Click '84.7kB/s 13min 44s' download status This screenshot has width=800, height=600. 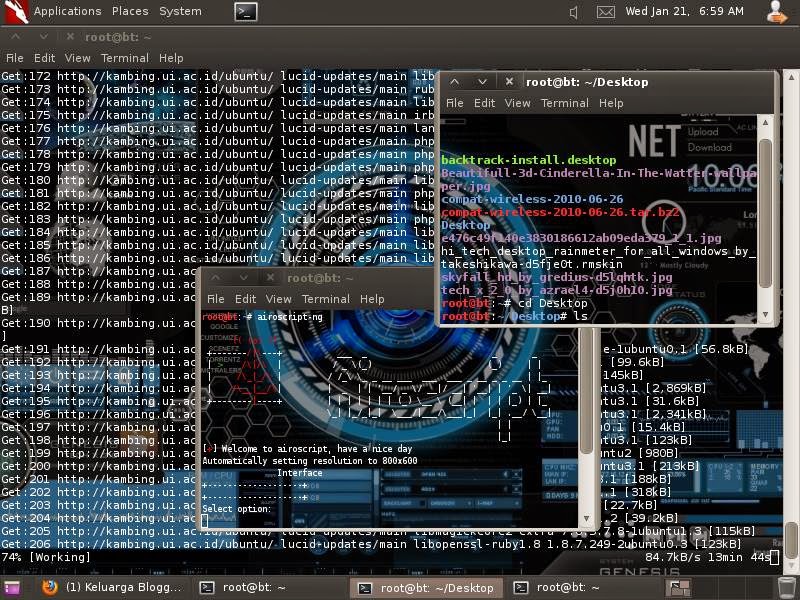(x=708, y=557)
